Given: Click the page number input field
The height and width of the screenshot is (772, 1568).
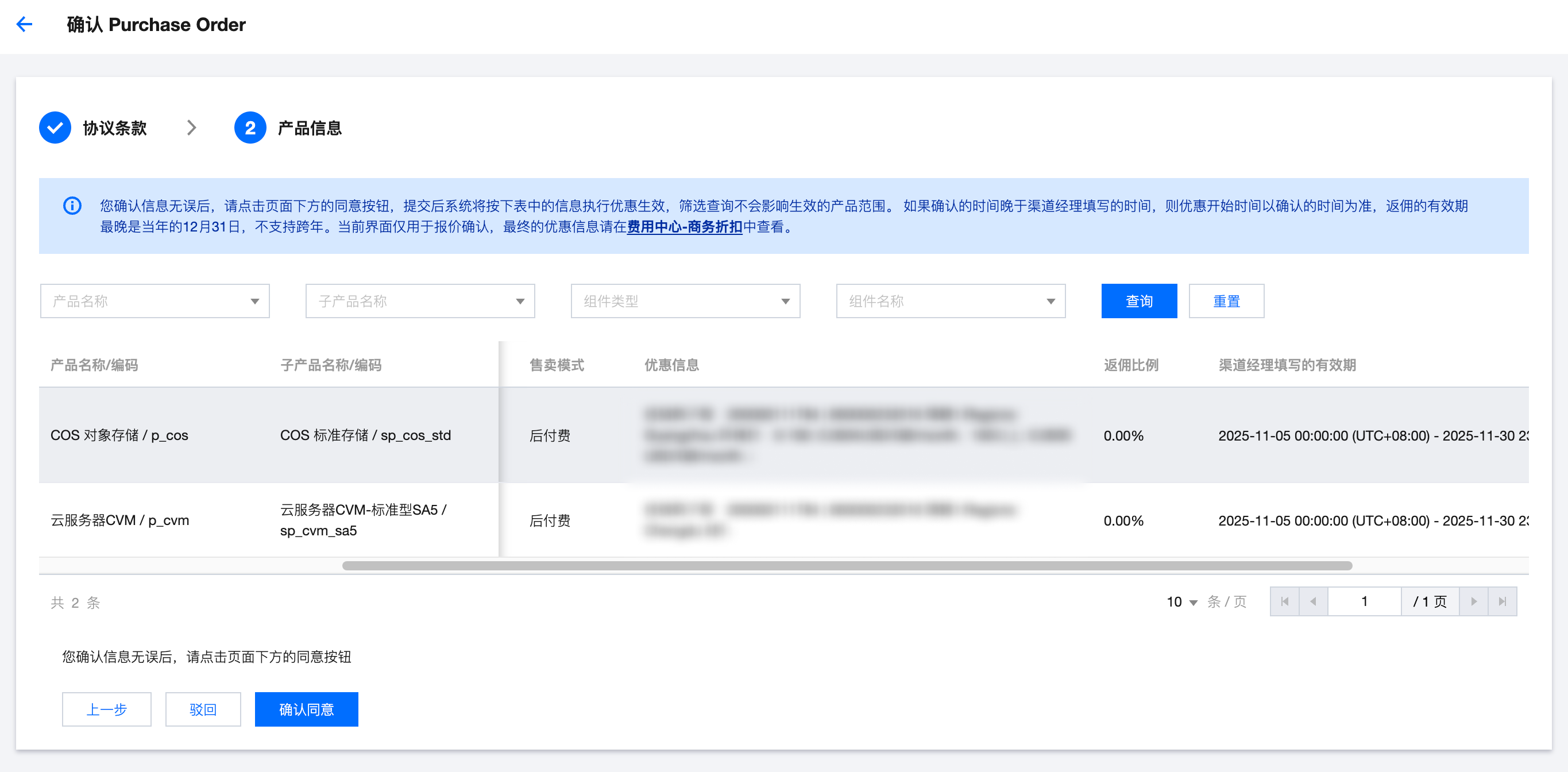Looking at the screenshot, I should tap(1364, 601).
